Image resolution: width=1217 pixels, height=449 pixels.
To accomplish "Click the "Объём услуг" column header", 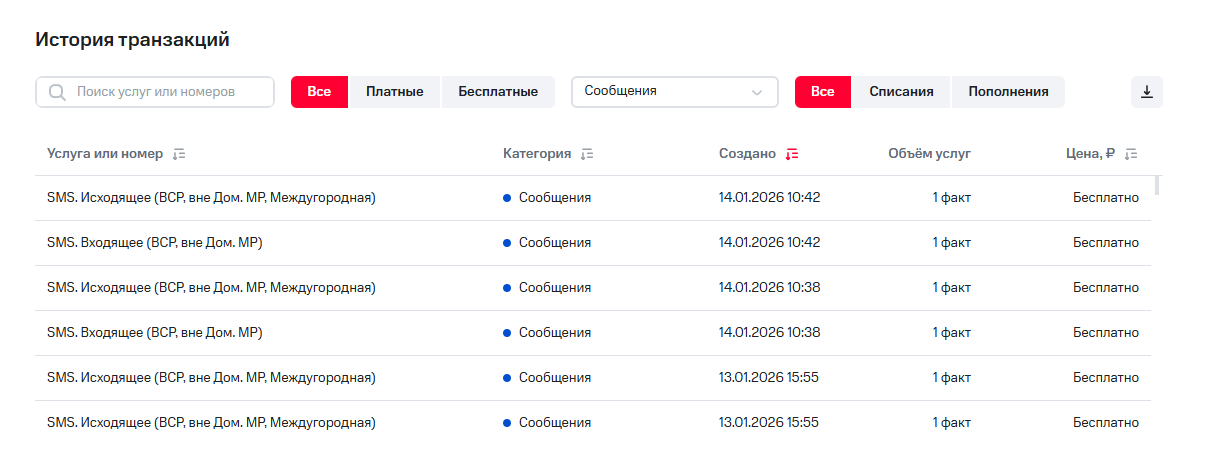I will [929, 154].
